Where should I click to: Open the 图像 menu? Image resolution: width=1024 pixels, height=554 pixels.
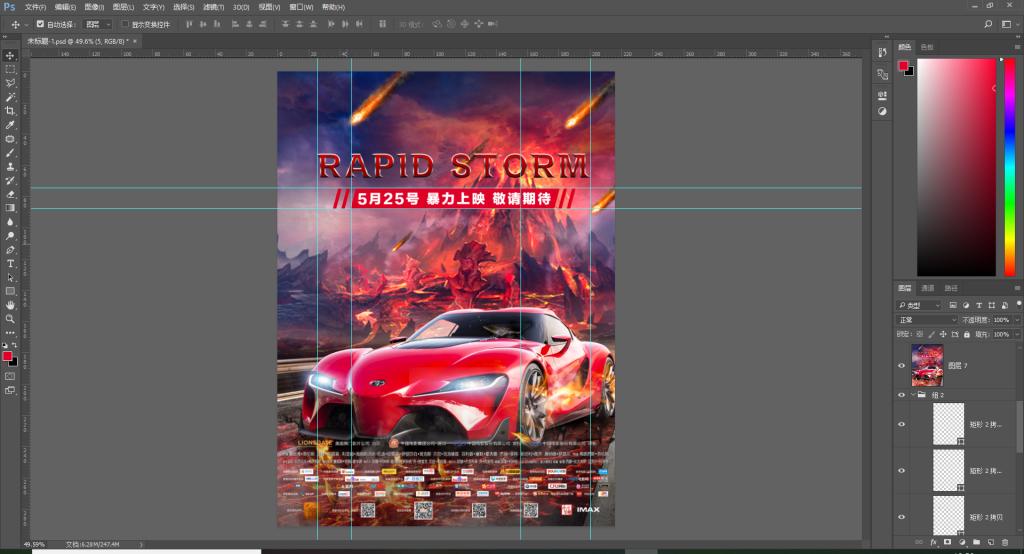[x=93, y=7]
